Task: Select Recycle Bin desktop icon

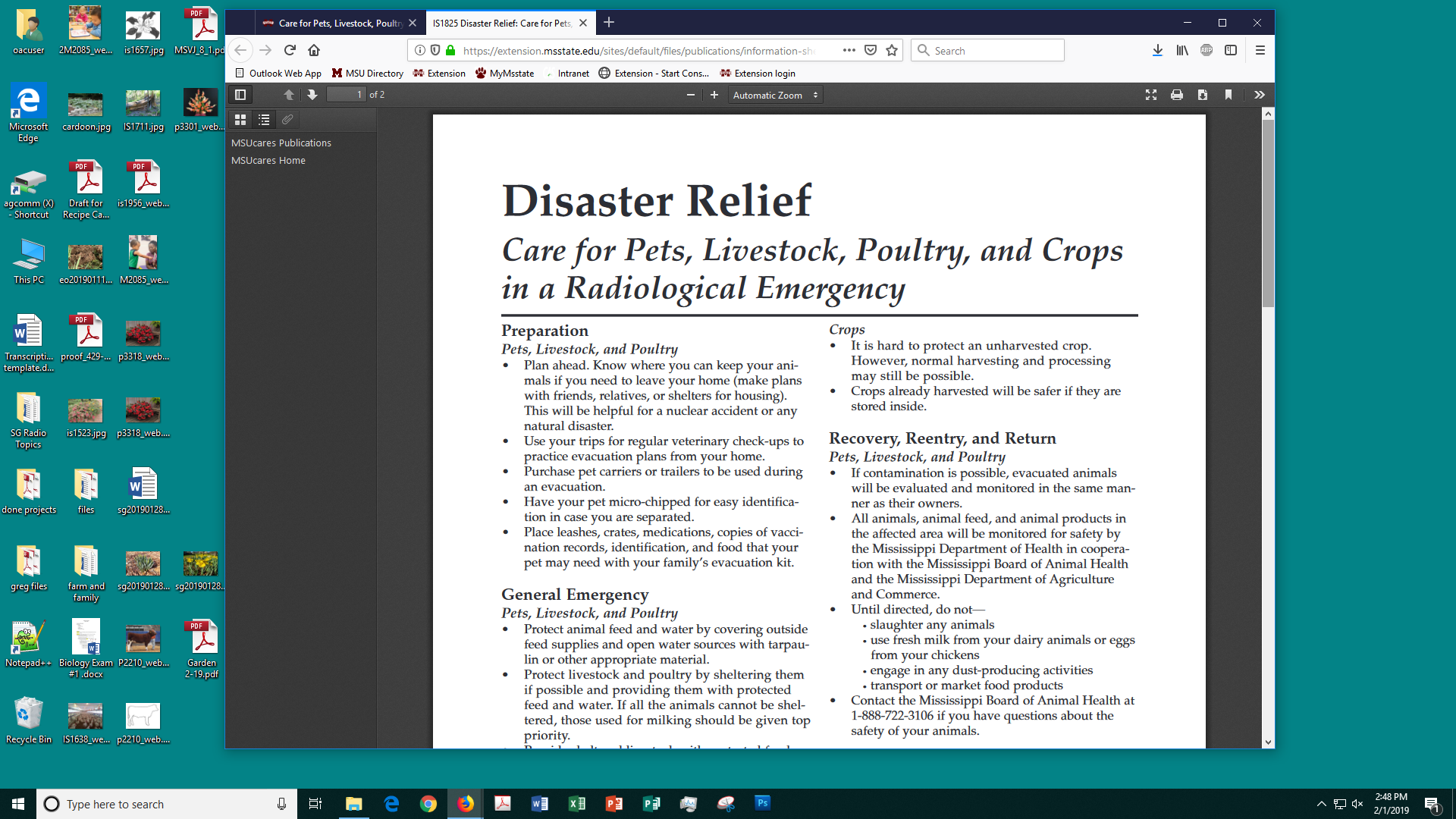Action: coord(29,720)
